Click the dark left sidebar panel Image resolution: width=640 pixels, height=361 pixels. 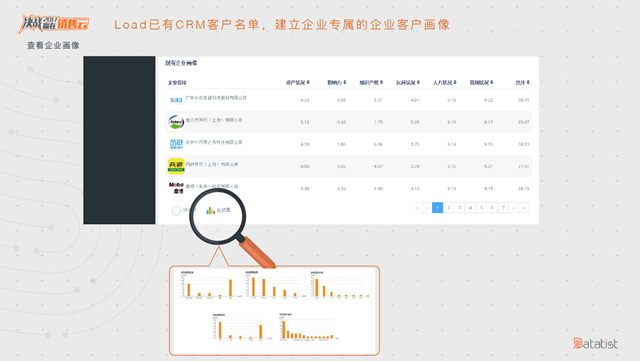(119, 140)
